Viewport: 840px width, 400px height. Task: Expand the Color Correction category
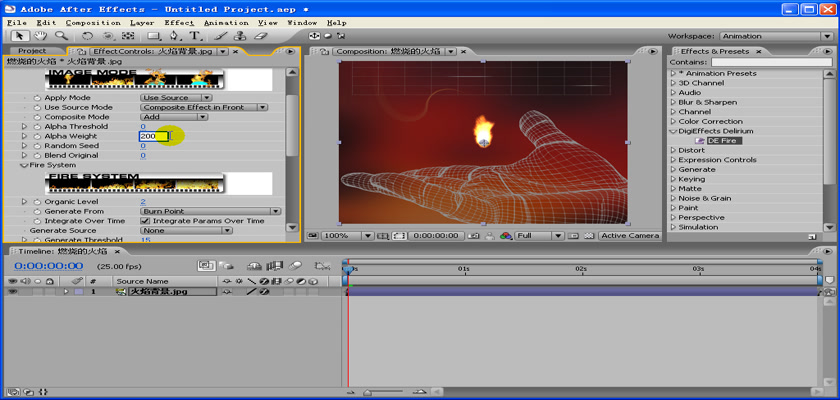673,122
